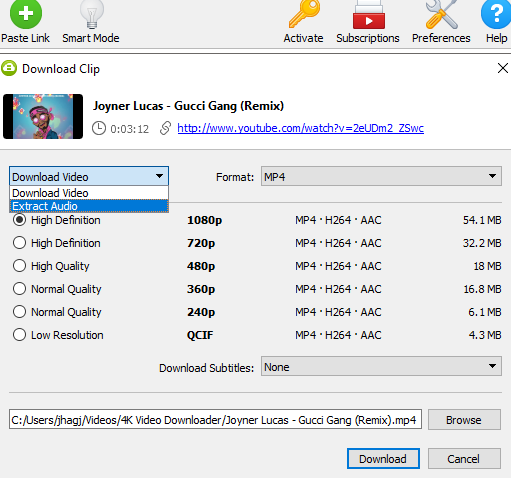Choose Download Video in the dropdown list
Image resolution: width=511 pixels, height=478 pixels.
89,193
